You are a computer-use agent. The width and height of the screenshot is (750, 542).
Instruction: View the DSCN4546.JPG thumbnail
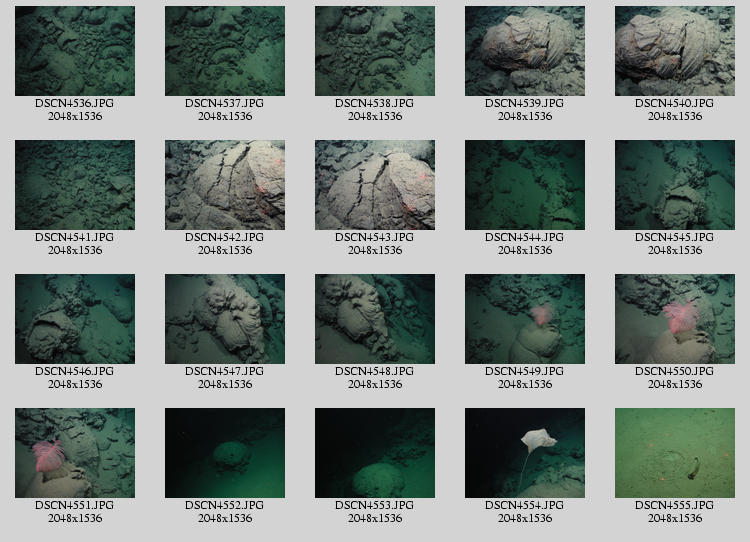[x=75, y=319]
